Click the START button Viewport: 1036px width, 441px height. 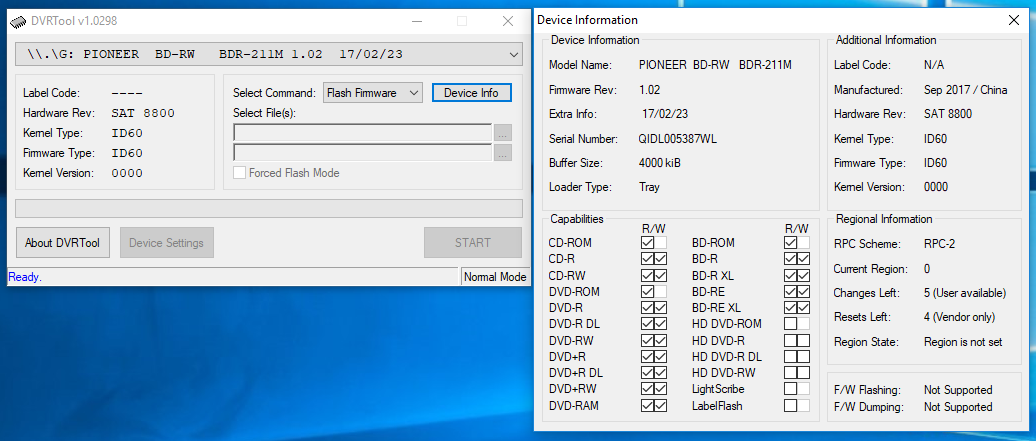pos(472,243)
